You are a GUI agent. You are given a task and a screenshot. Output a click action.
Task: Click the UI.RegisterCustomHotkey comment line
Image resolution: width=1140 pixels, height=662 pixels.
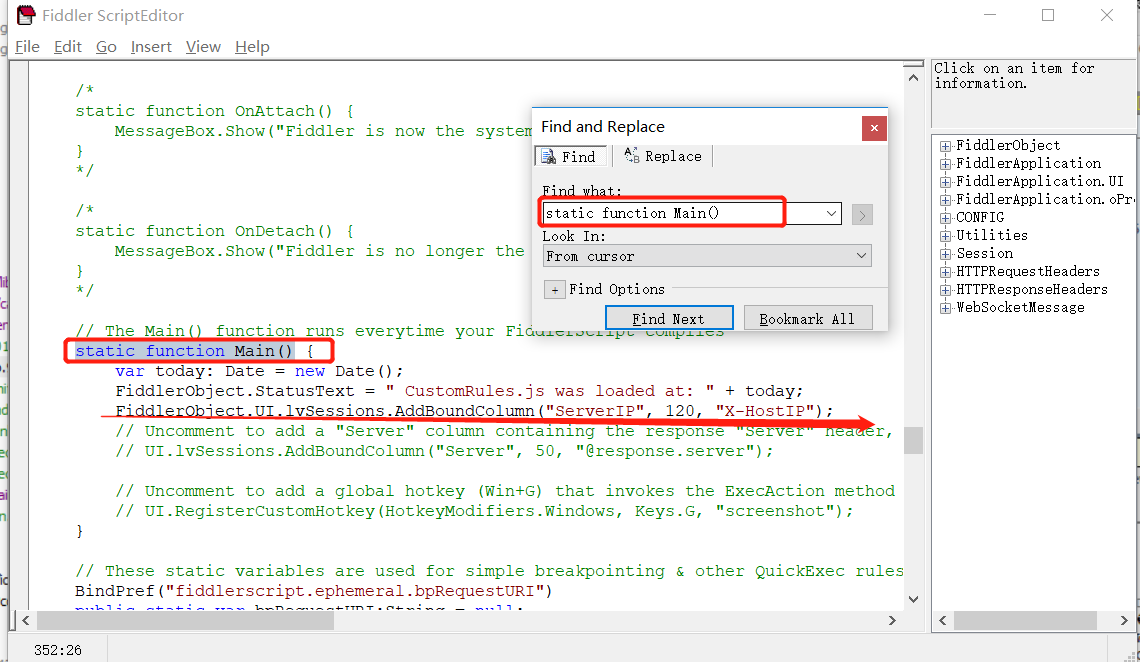pyautogui.click(x=484, y=511)
